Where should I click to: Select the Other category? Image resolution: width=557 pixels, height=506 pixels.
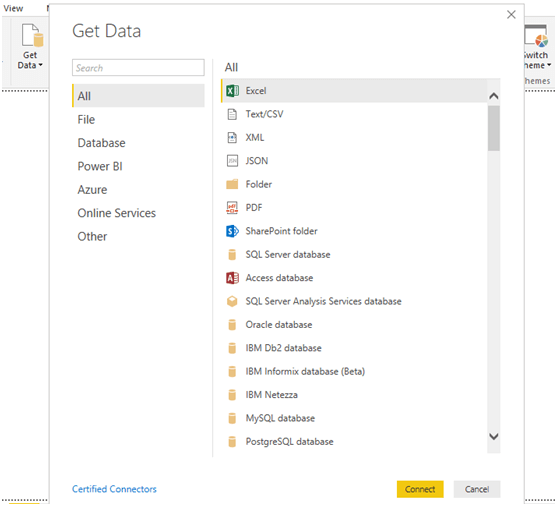click(x=92, y=237)
